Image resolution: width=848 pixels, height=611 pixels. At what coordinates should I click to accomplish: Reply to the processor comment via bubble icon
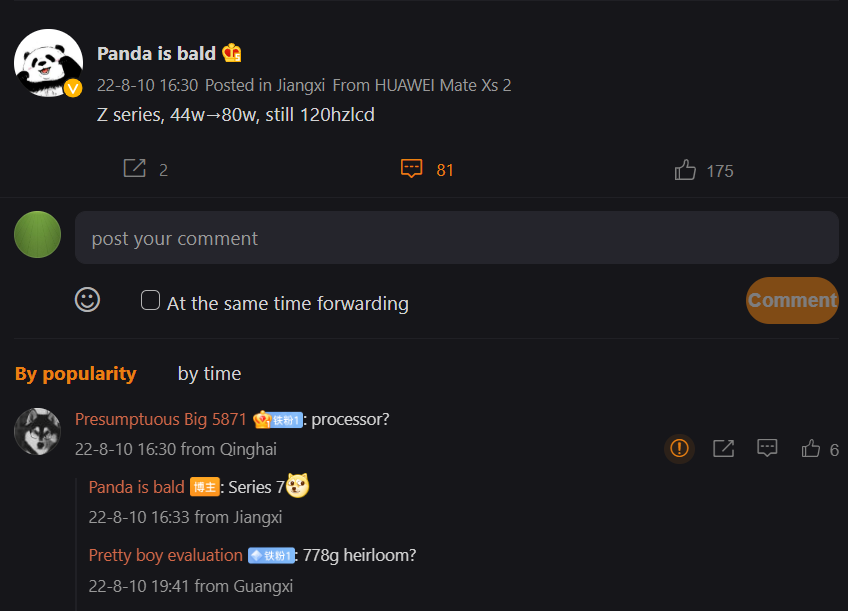click(767, 448)
